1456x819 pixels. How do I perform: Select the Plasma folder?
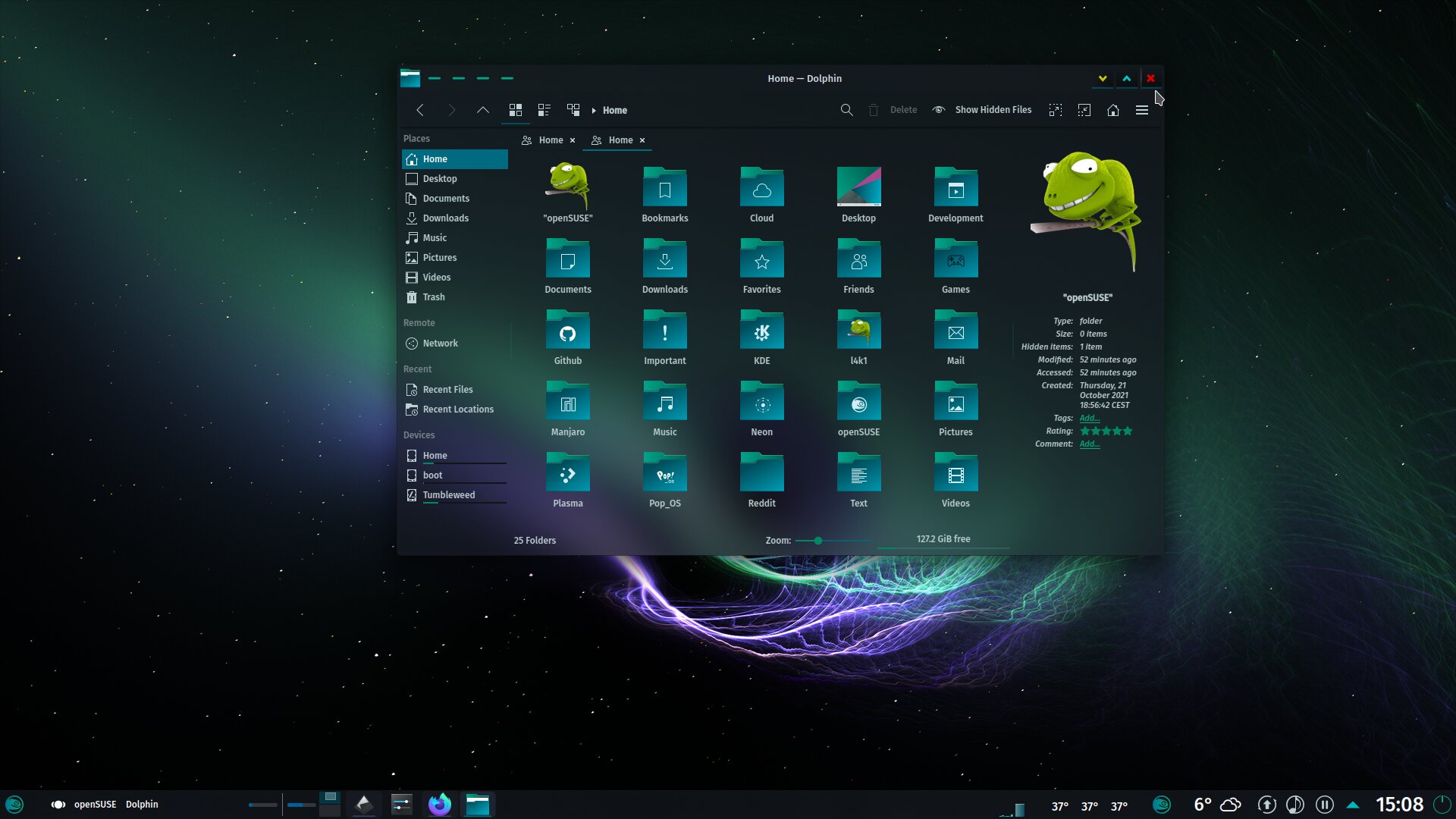(567, 480)
